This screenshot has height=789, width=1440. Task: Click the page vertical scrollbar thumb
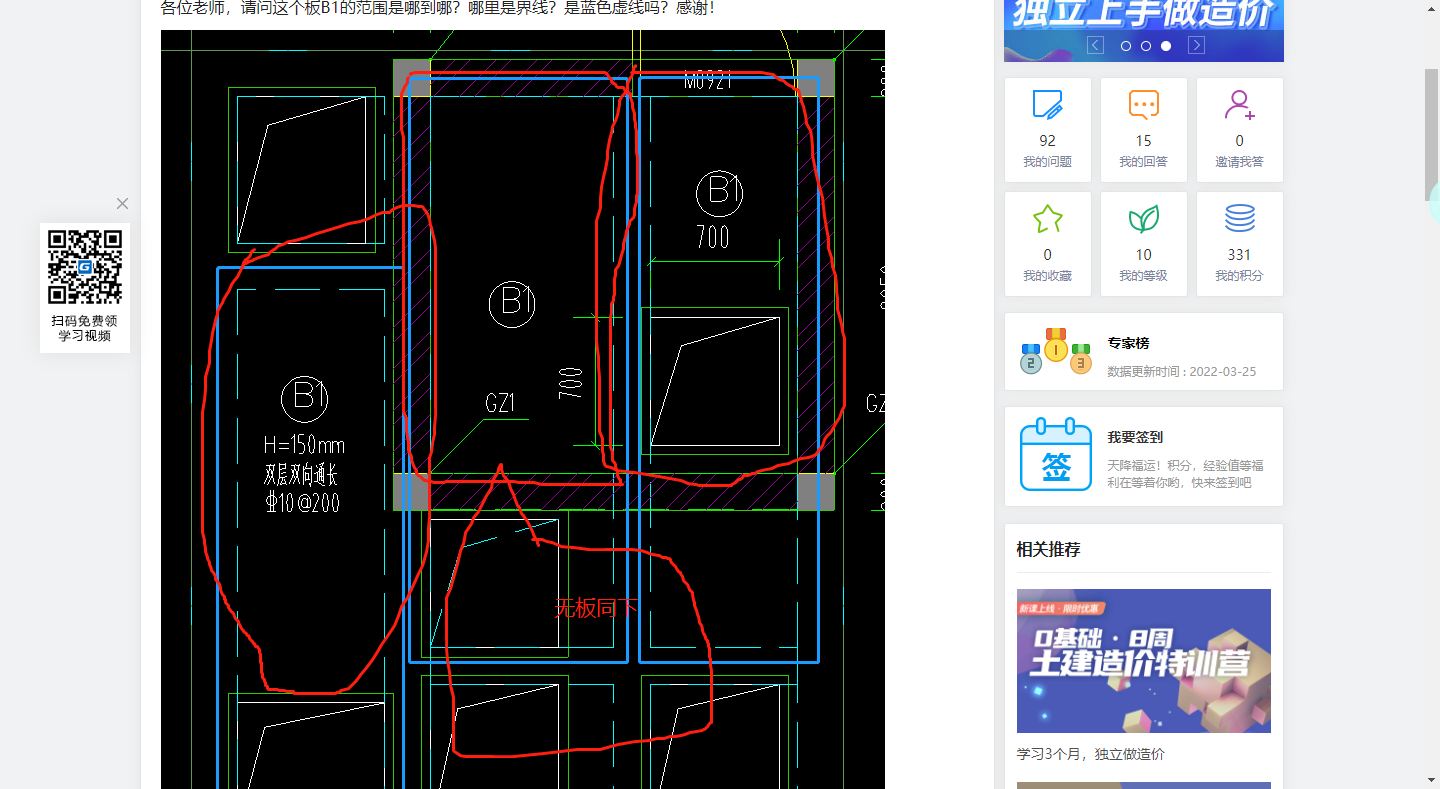click(1432, 135)
